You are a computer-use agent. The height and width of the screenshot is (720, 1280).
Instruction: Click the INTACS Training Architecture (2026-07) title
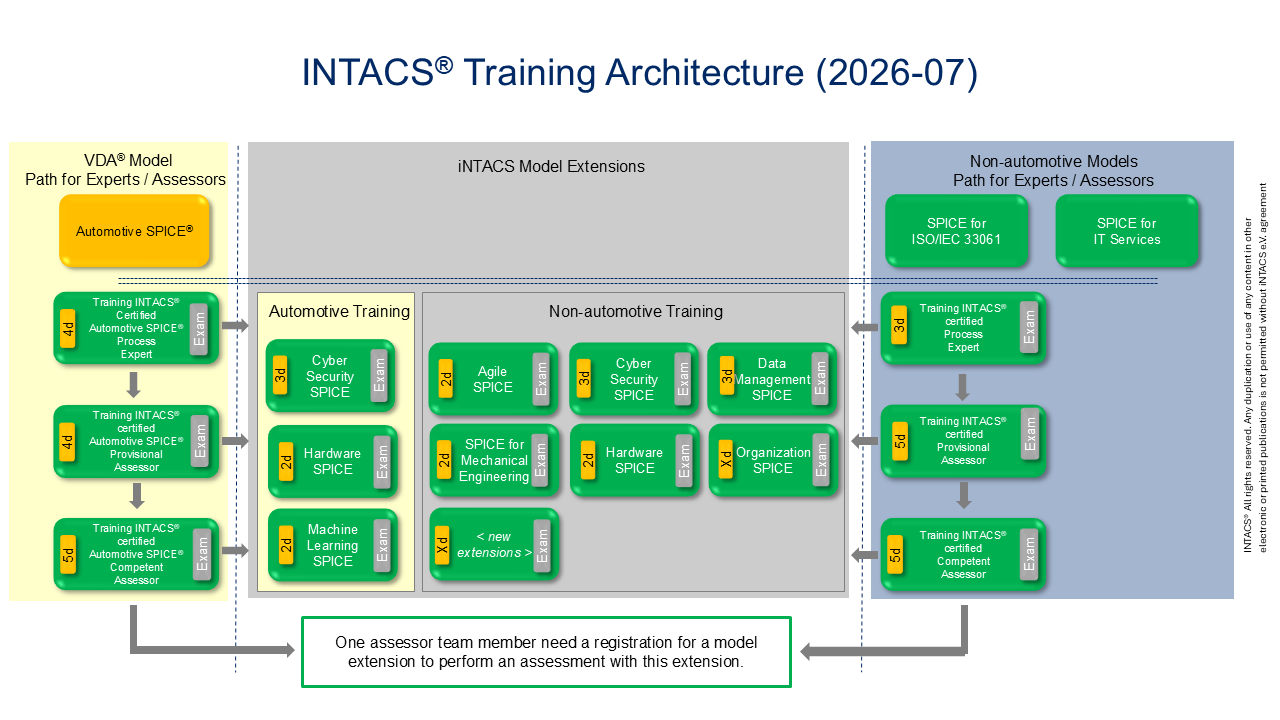point(640,73)
